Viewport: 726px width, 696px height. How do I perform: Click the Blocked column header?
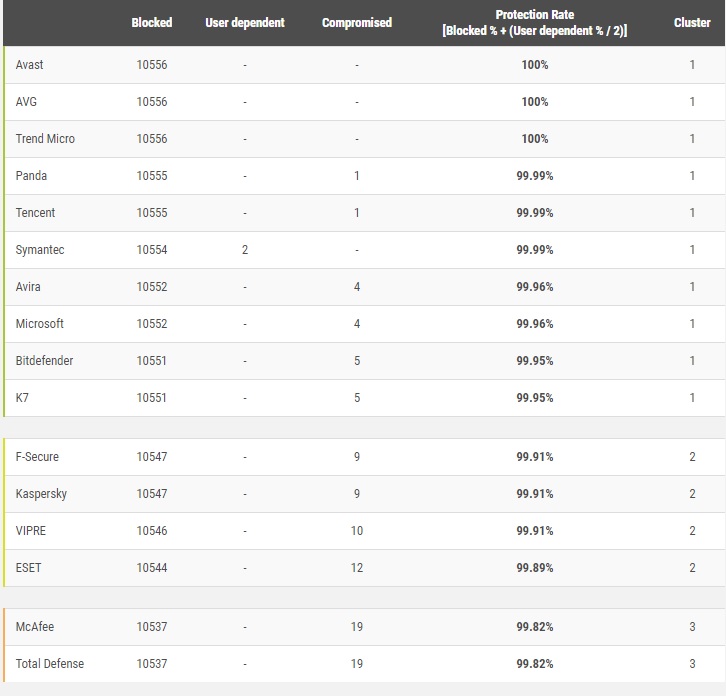coord(151,23)
